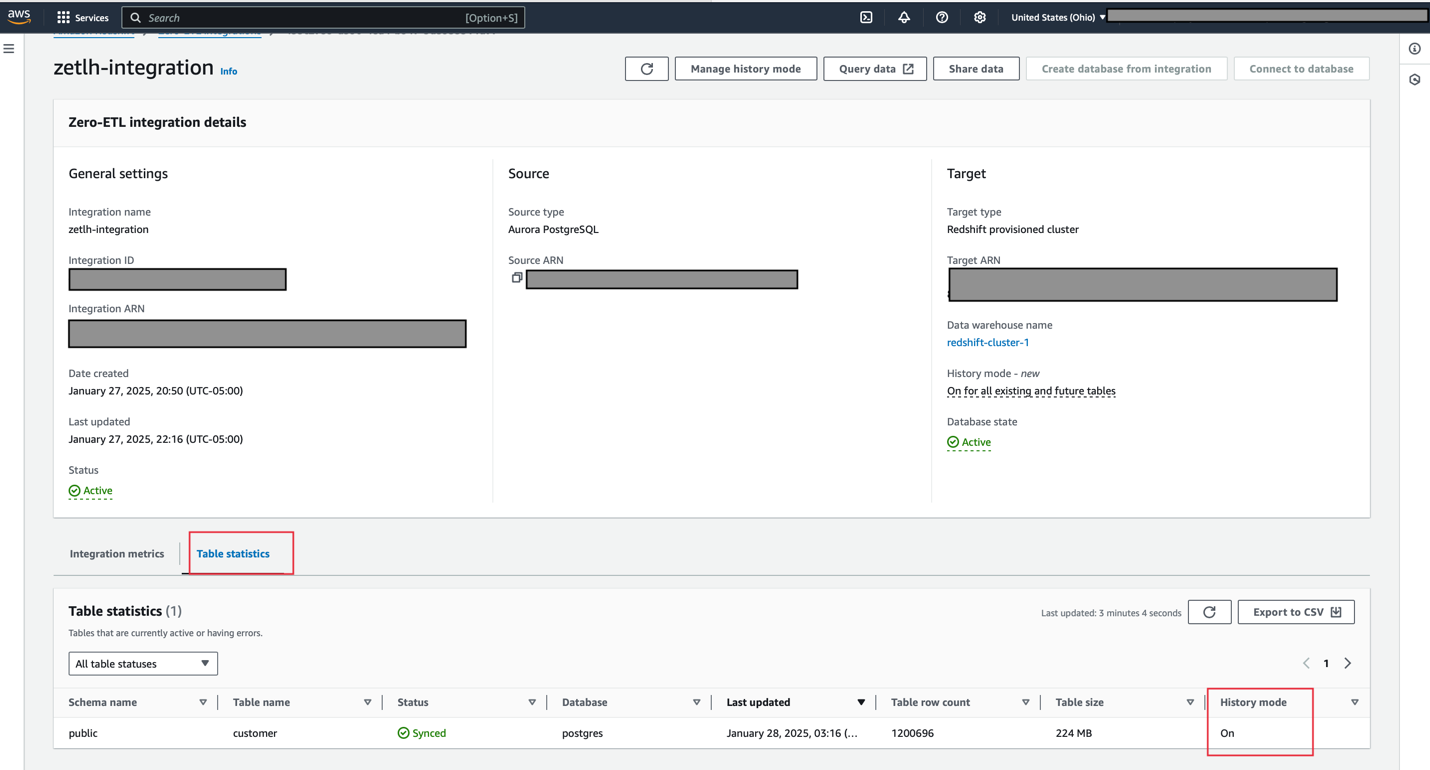Open the All table statuses filter dropdown
This screenshot has width=1430, height=770.
[x=143, y=664]
